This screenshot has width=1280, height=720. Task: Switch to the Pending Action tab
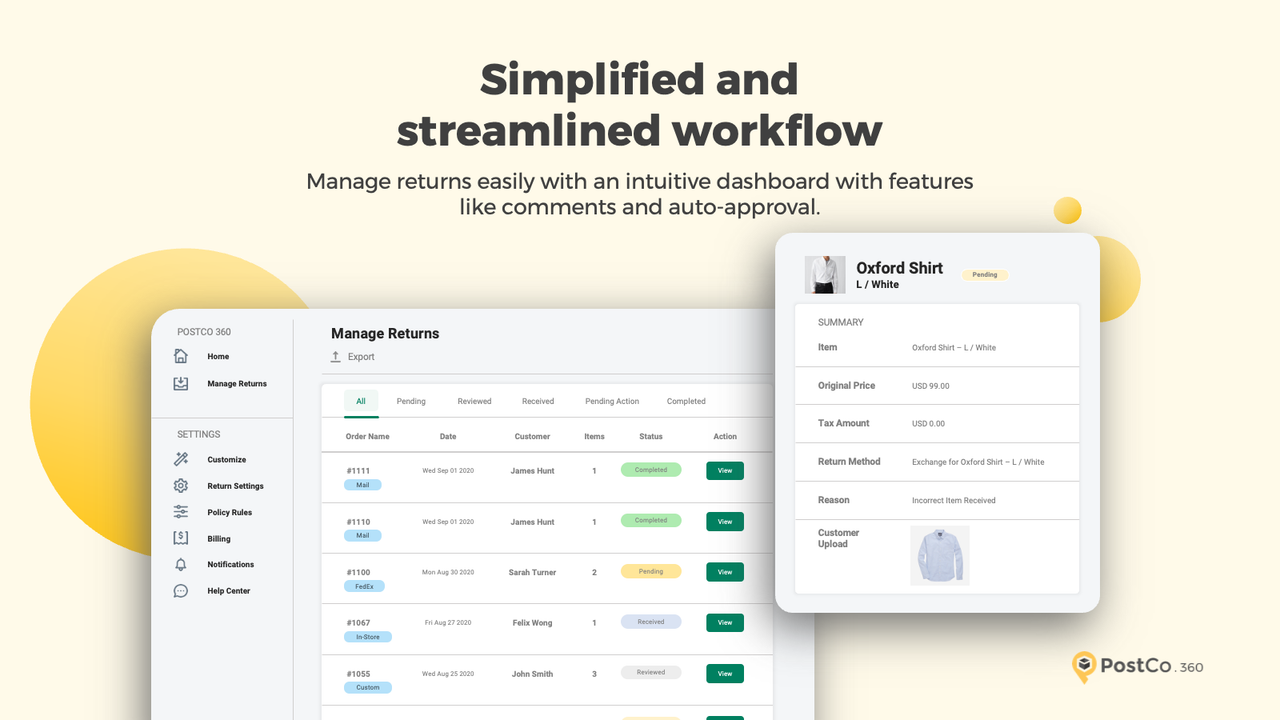[612, 401]
